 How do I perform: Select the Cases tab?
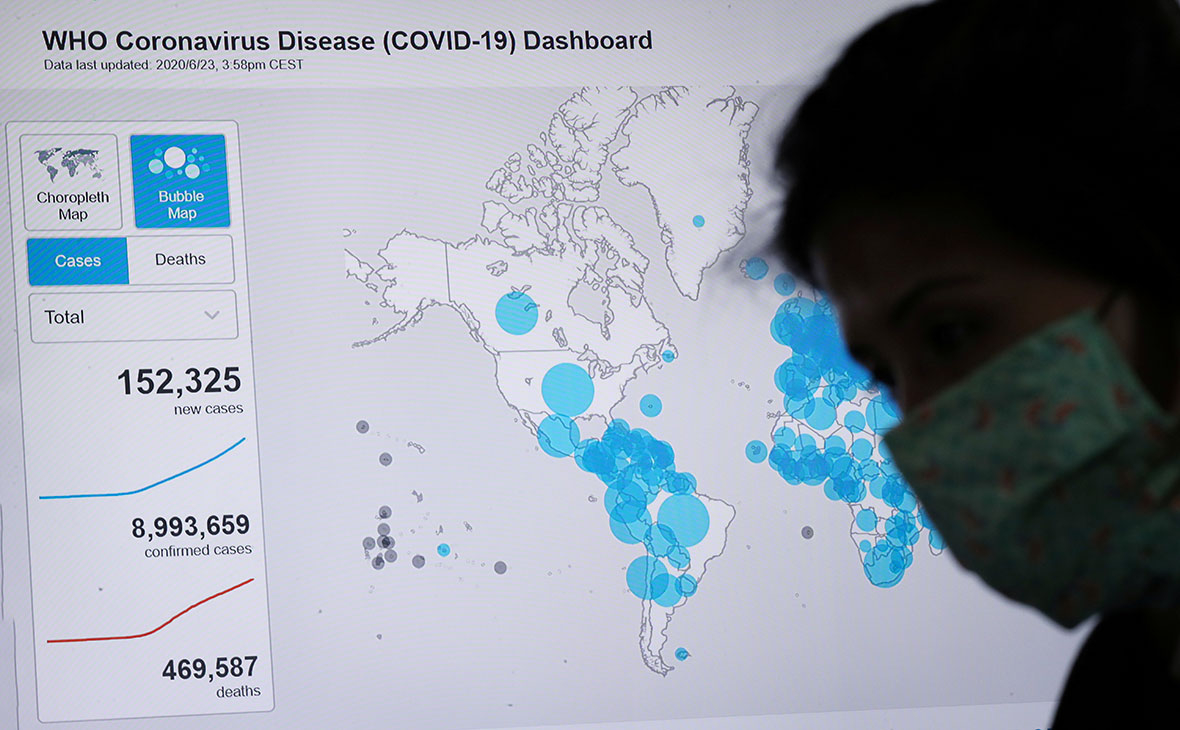[x=78, y=260]
